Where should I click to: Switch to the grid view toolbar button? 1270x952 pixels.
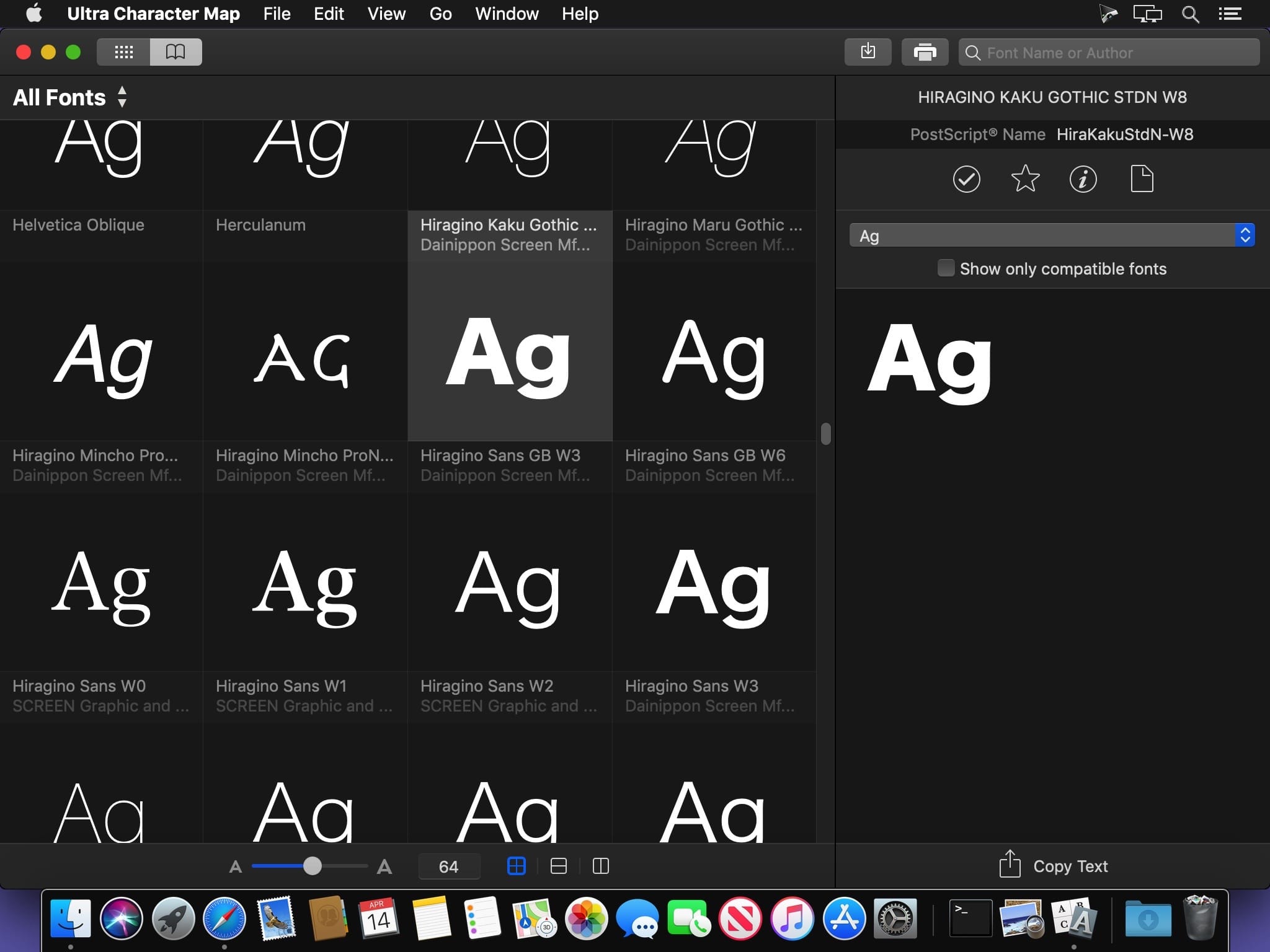[123, 52]
